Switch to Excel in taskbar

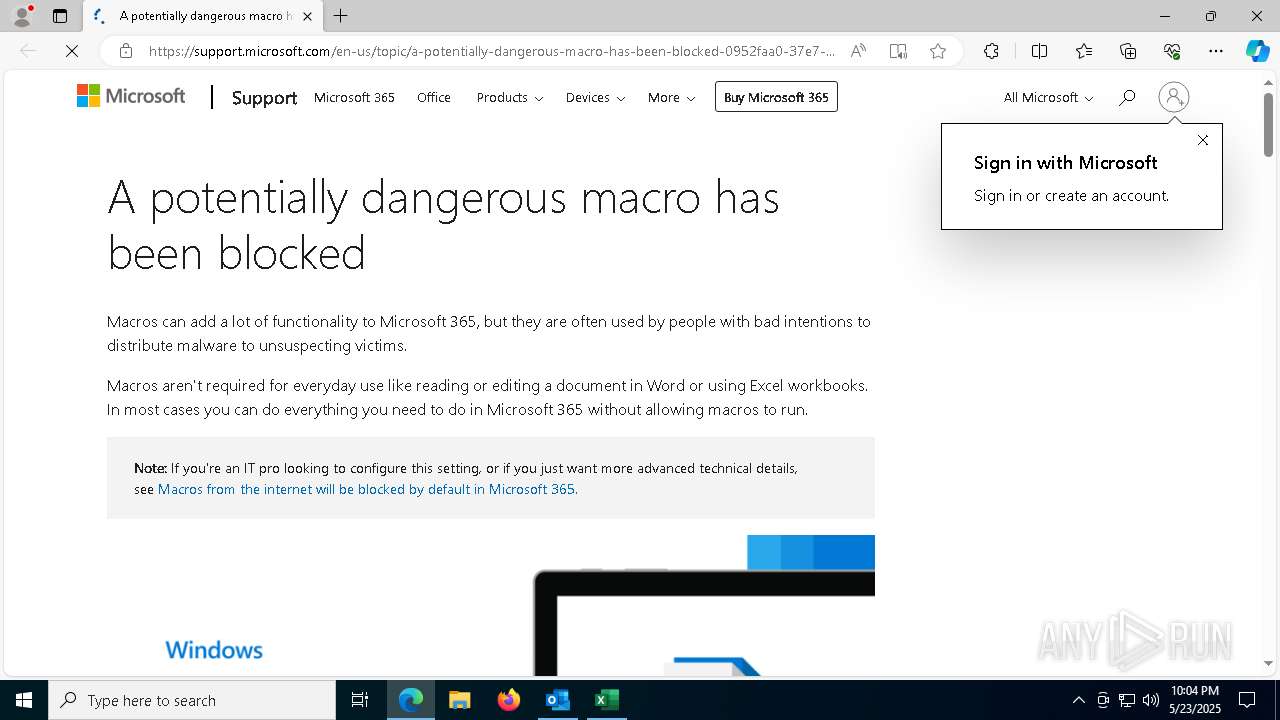pyautogui.click(x=606, y=700)
